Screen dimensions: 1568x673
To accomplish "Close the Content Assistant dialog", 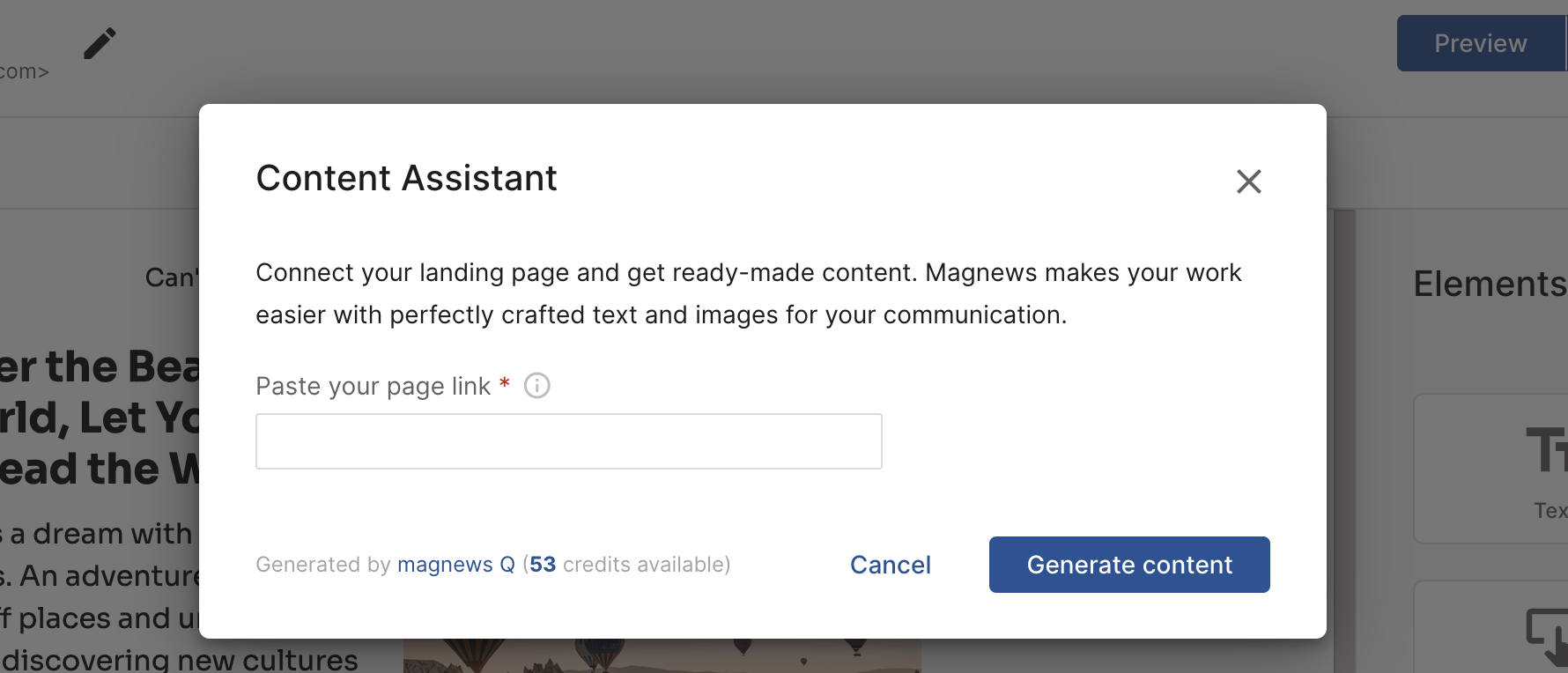I will pos(1248,181).
